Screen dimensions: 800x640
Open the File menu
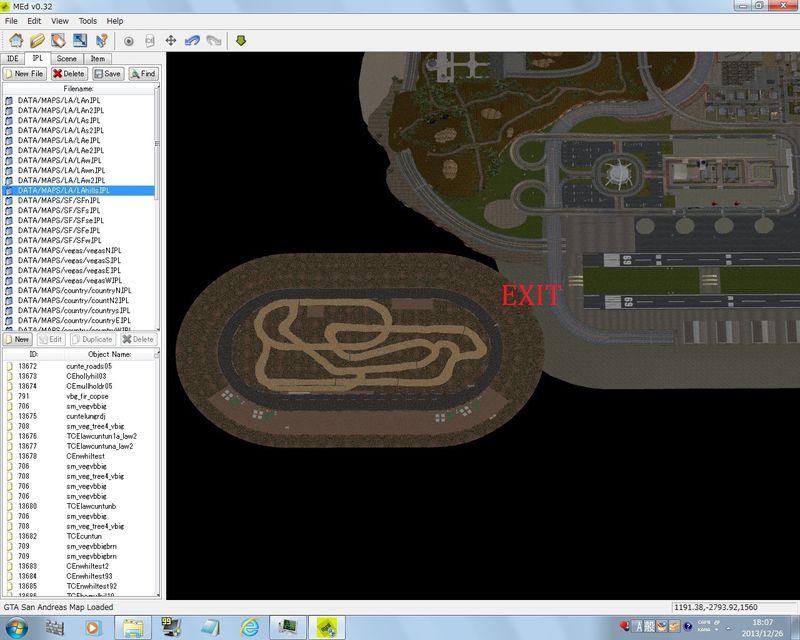coord(11,21)
